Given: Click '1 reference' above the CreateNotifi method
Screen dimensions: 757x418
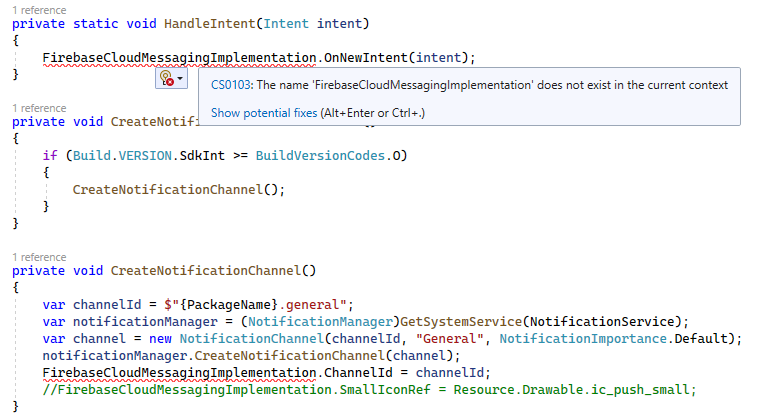Looking at the screenshot, I should pos(39,108).
